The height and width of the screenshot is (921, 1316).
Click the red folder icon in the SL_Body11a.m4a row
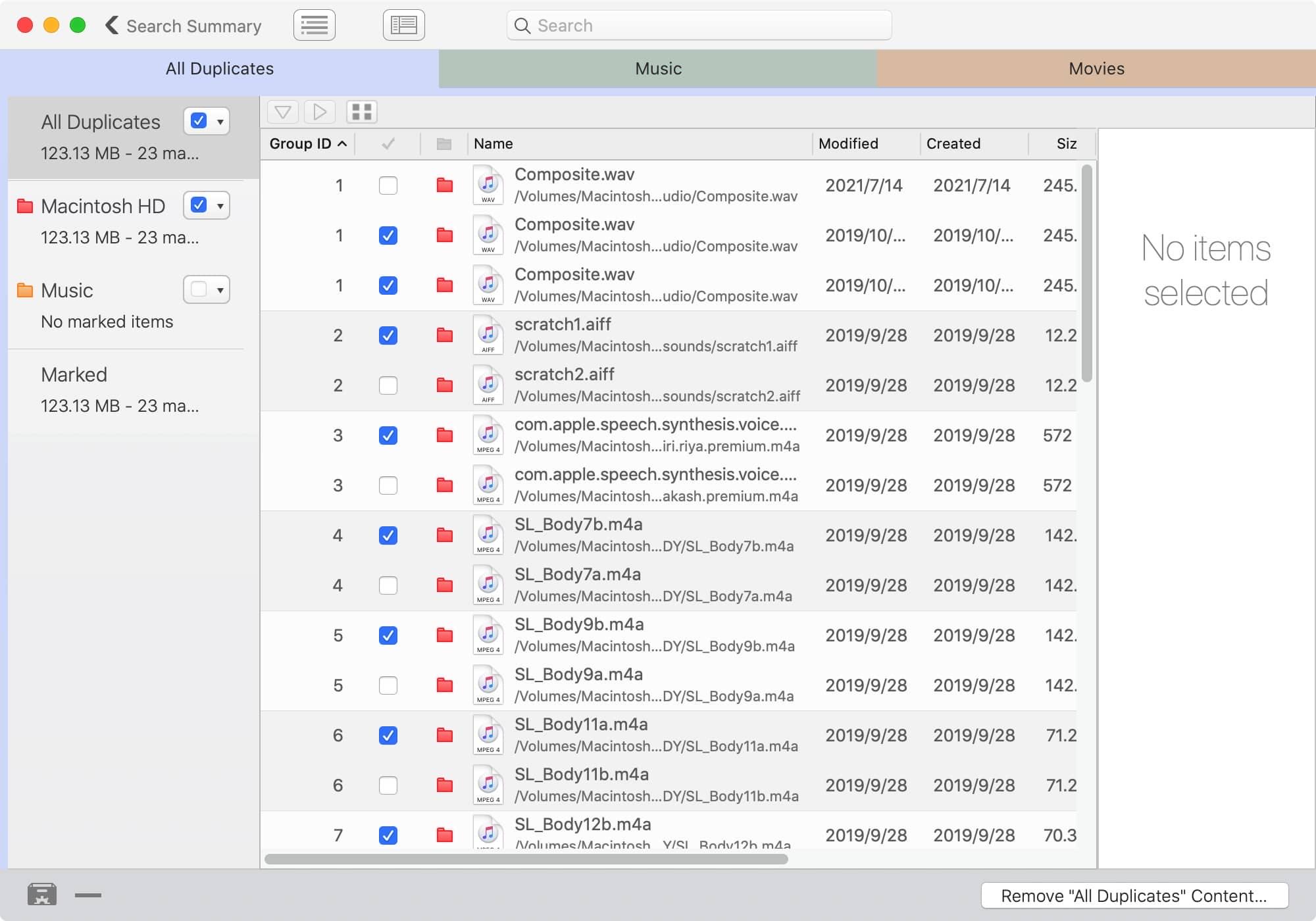[x=445, y=735]
